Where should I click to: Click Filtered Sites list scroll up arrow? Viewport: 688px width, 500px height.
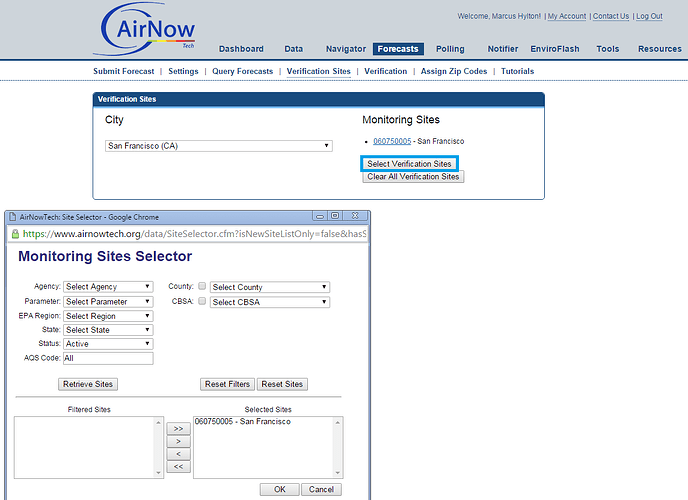(x=158, y=422)
